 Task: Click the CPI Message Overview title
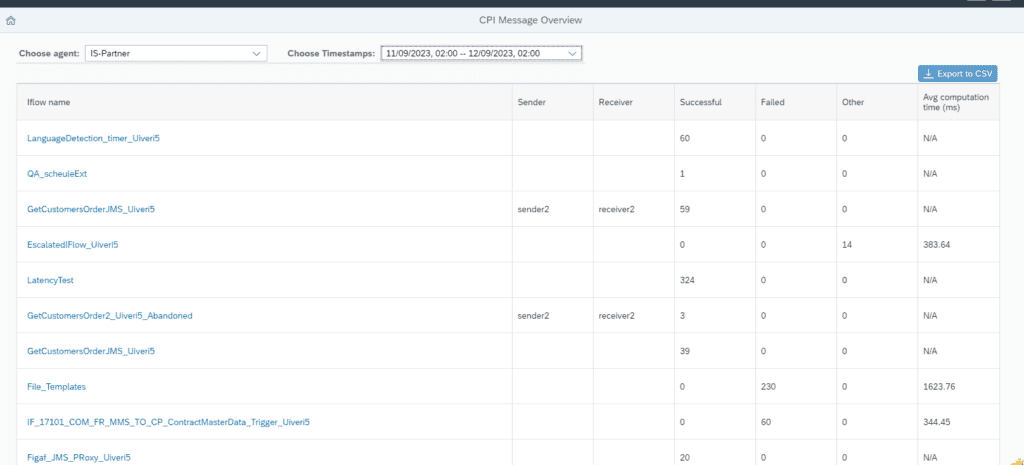530,20
